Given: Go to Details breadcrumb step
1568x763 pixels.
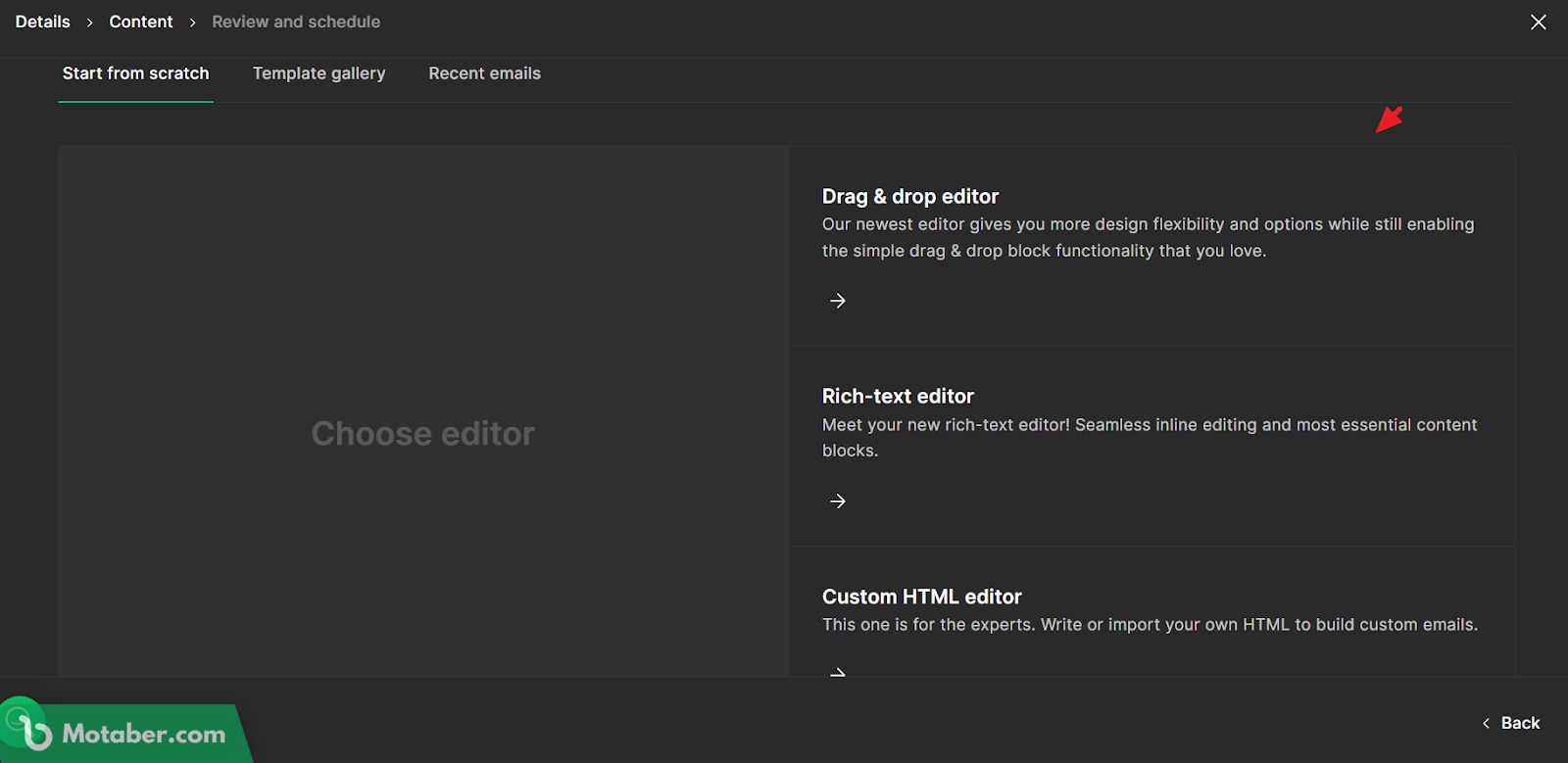Looking at the screenshot, I should [x=43, y=22].
